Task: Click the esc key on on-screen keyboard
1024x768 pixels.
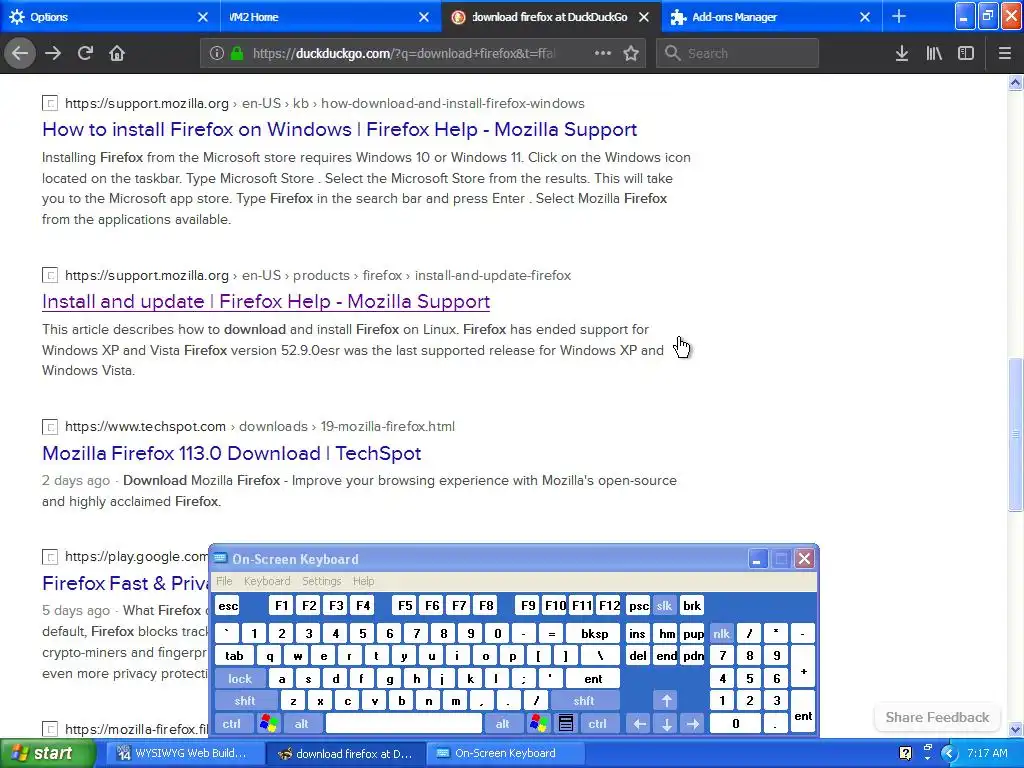Action: [x=228, y=605]
